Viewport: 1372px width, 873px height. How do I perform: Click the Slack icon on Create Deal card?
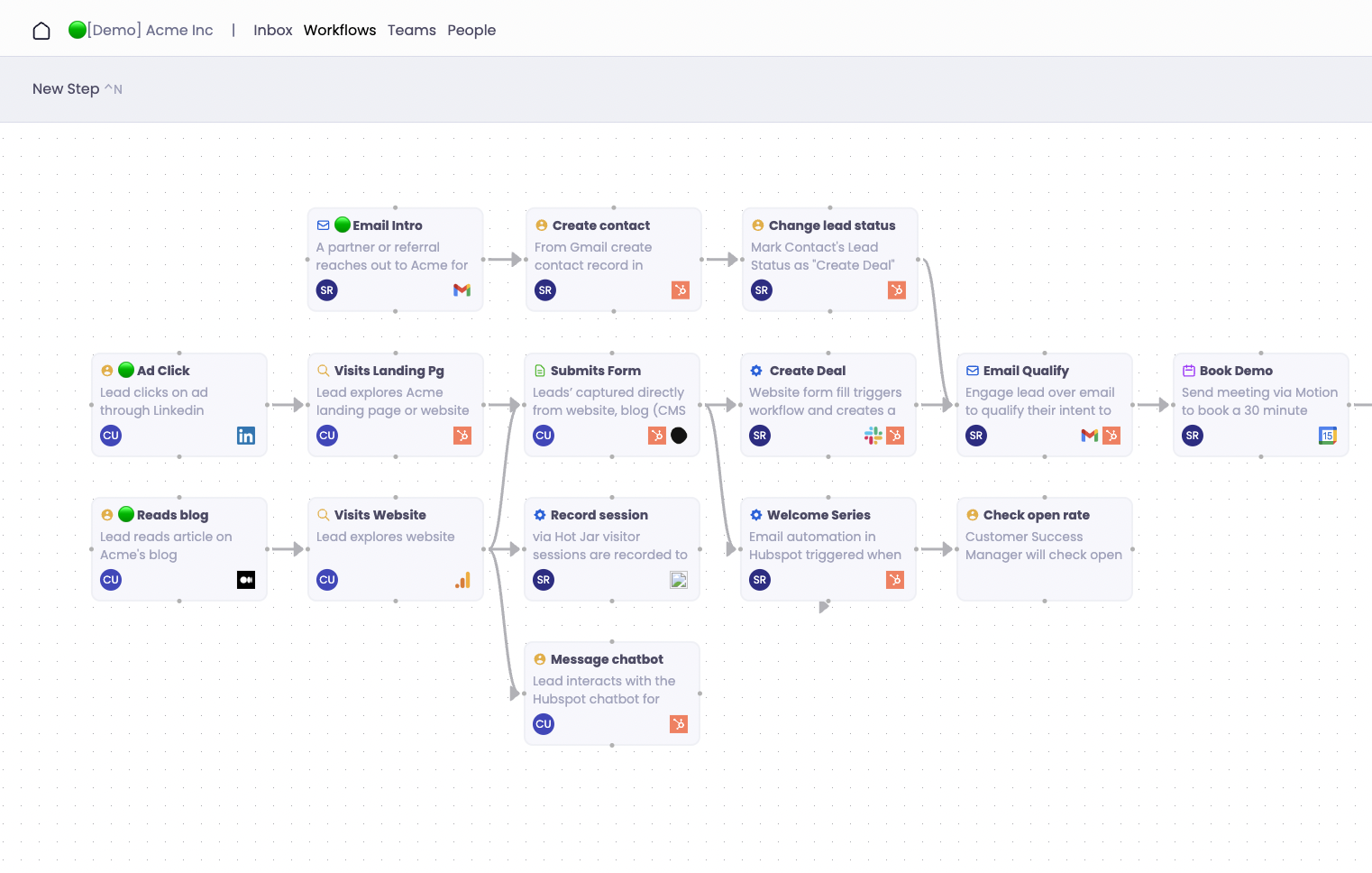[x=872, y=435]
